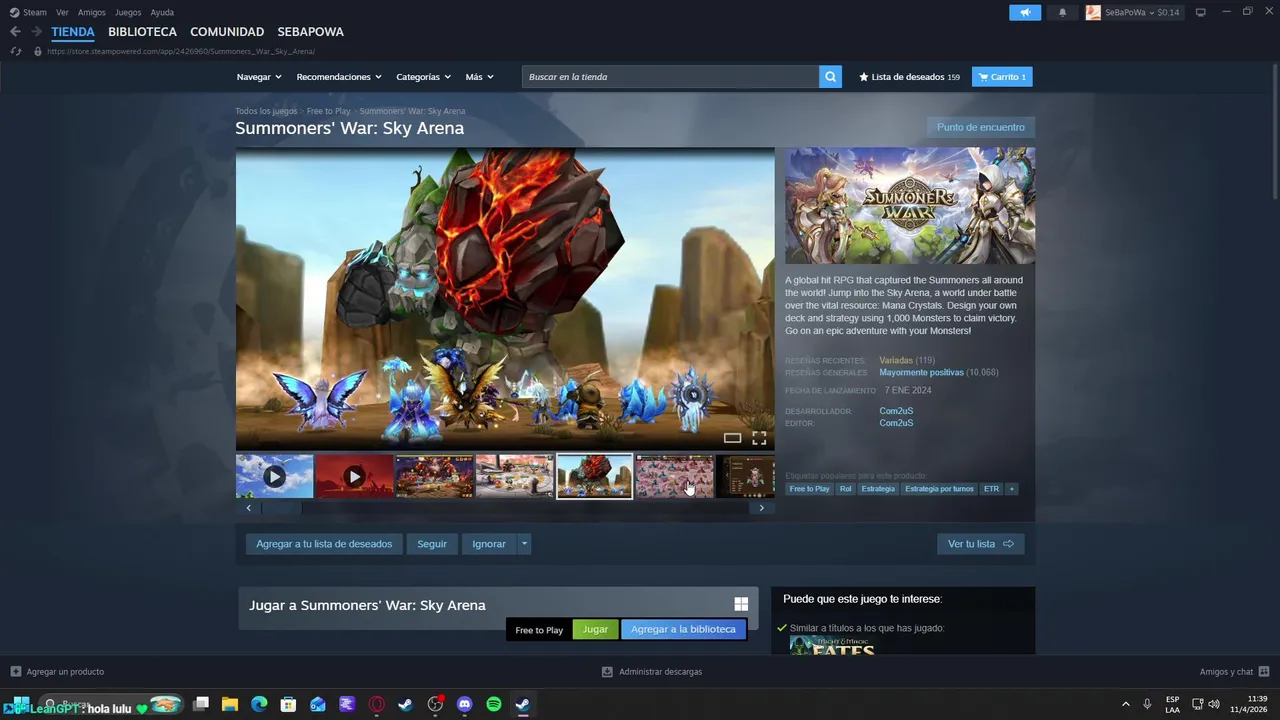
Task: Open the SeBaPoWa account dropdown
Action: coord(1142,12)
